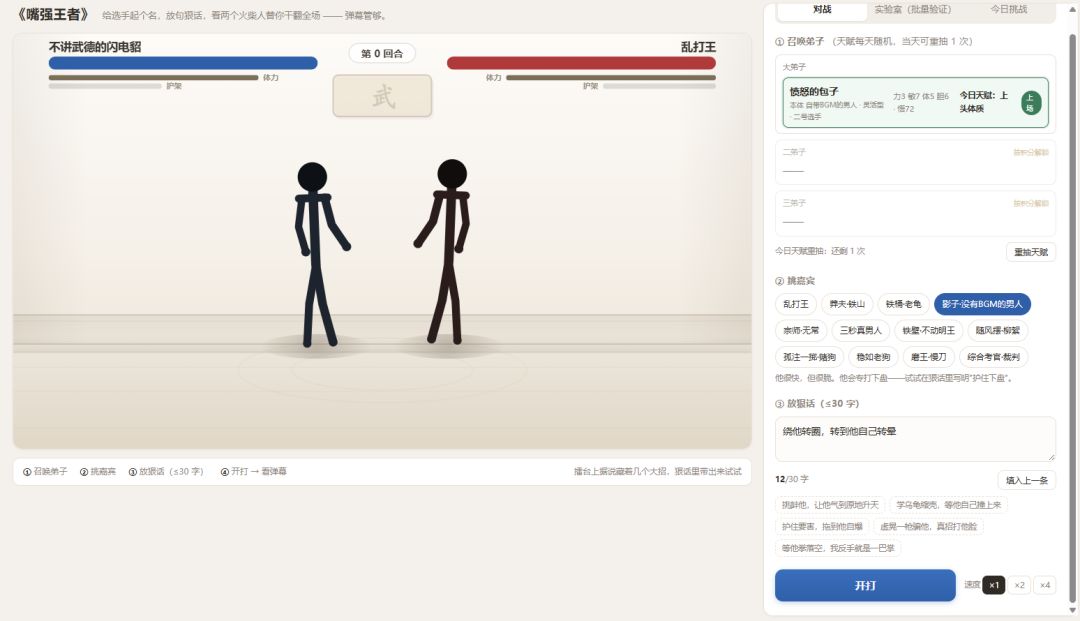Choose opponent 三秒真男人
This screenshot has width=1080, height=621.
point(860,330)
